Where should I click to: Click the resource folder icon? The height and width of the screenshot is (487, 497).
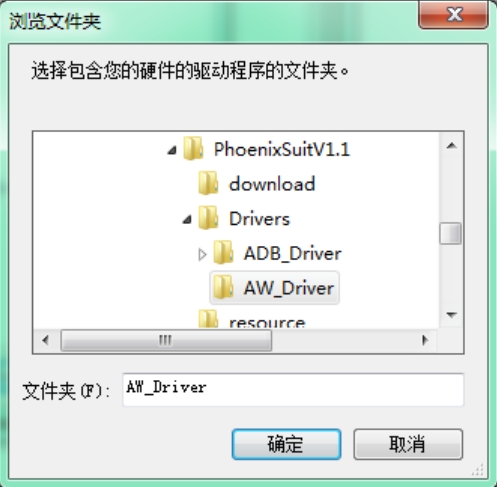[x=208, y=319]
